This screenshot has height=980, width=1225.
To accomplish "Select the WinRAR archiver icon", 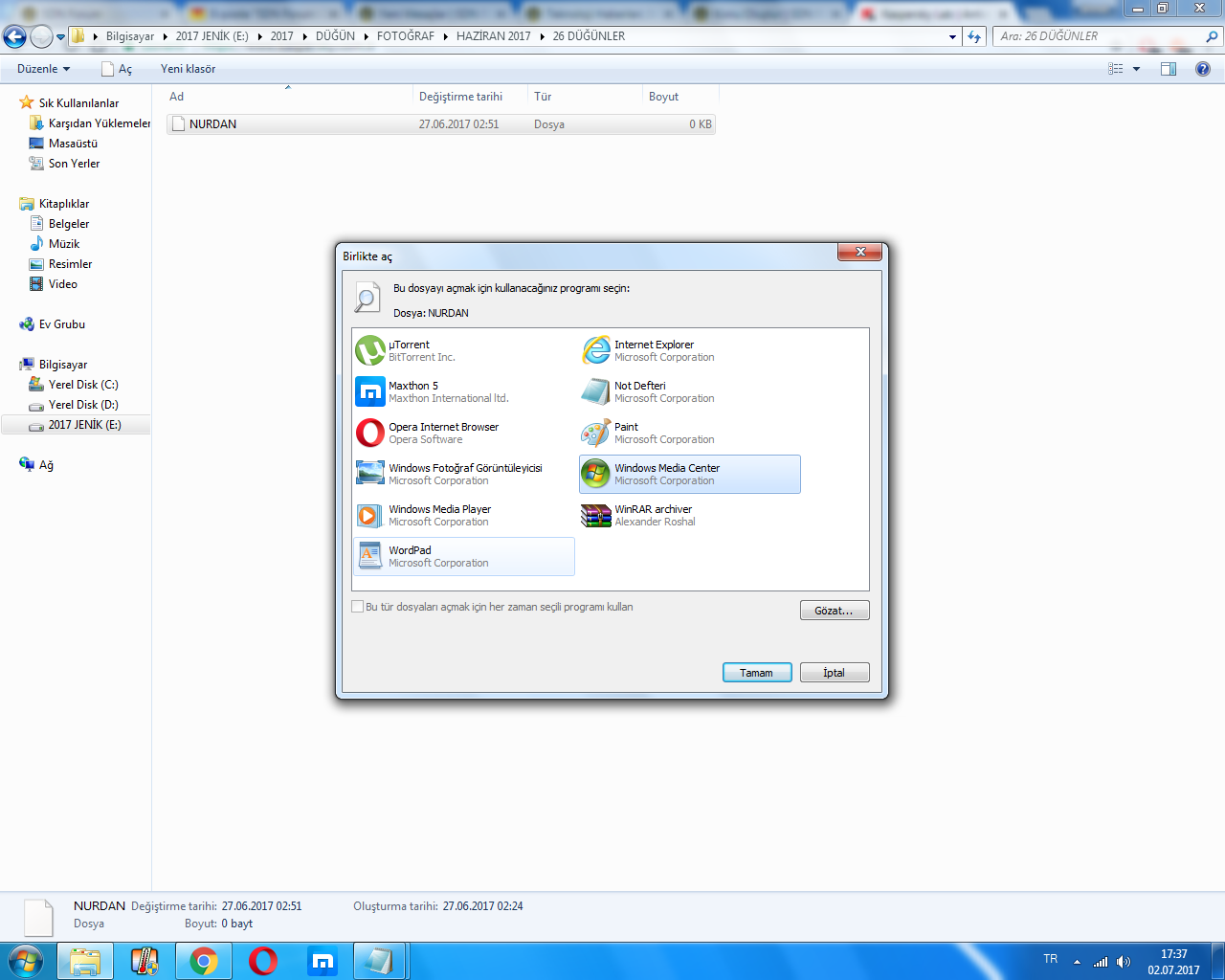I will 596,515.
